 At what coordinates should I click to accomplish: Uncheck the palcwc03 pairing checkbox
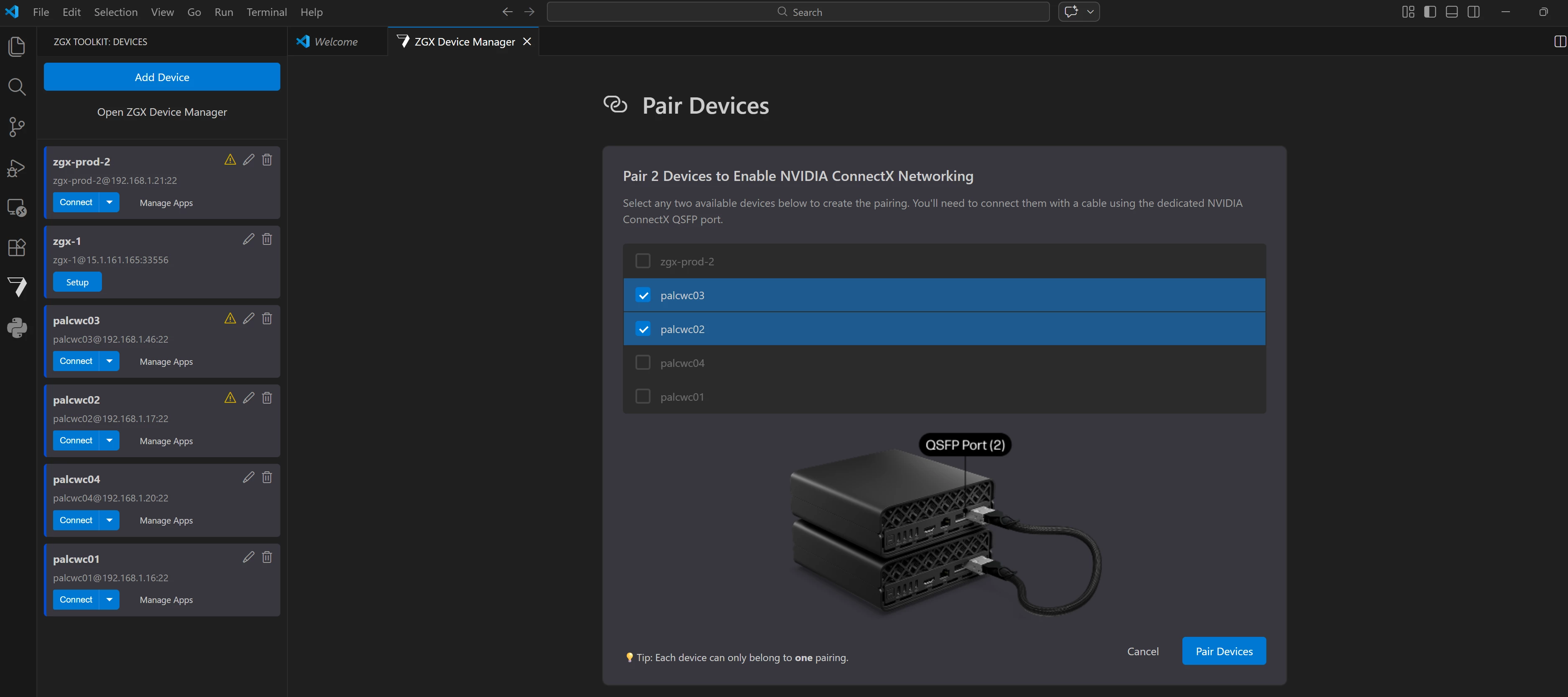pos(643,295)
